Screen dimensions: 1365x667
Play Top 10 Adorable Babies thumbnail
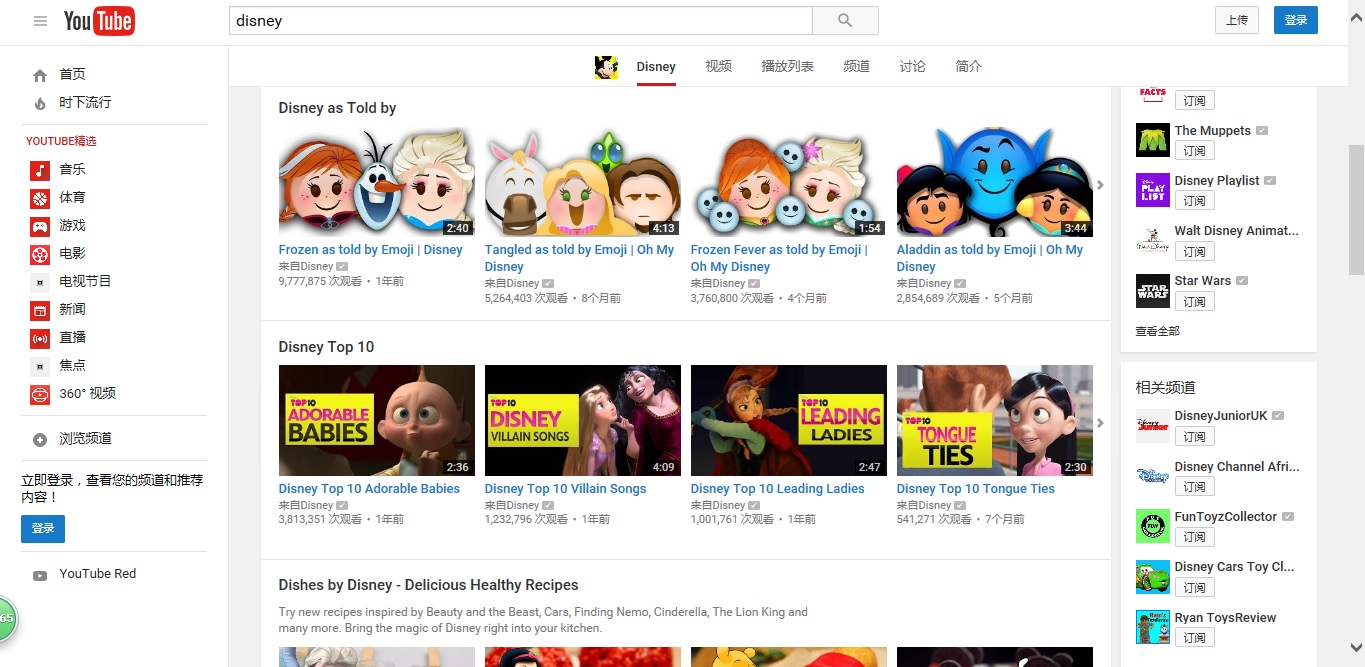pyautogui.click(x=376, y=420)
